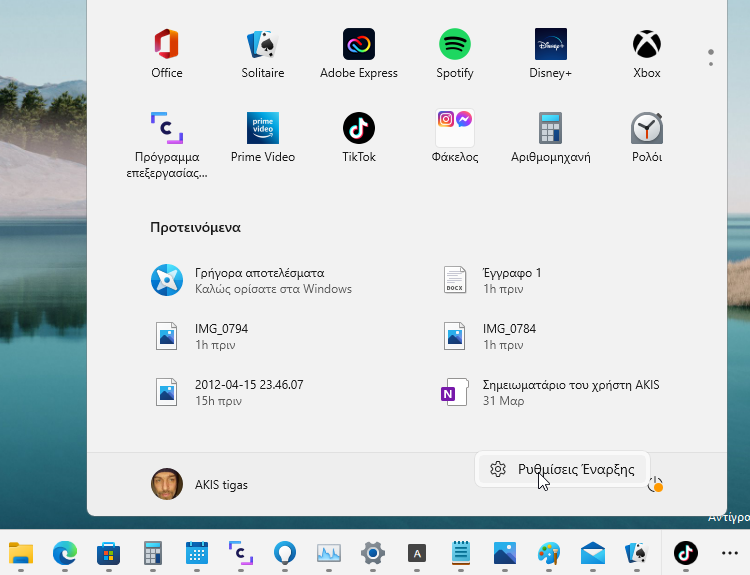Launch Solitaire from the pinned apps grid
Screen dimensions: 750x575
[263, 54]
